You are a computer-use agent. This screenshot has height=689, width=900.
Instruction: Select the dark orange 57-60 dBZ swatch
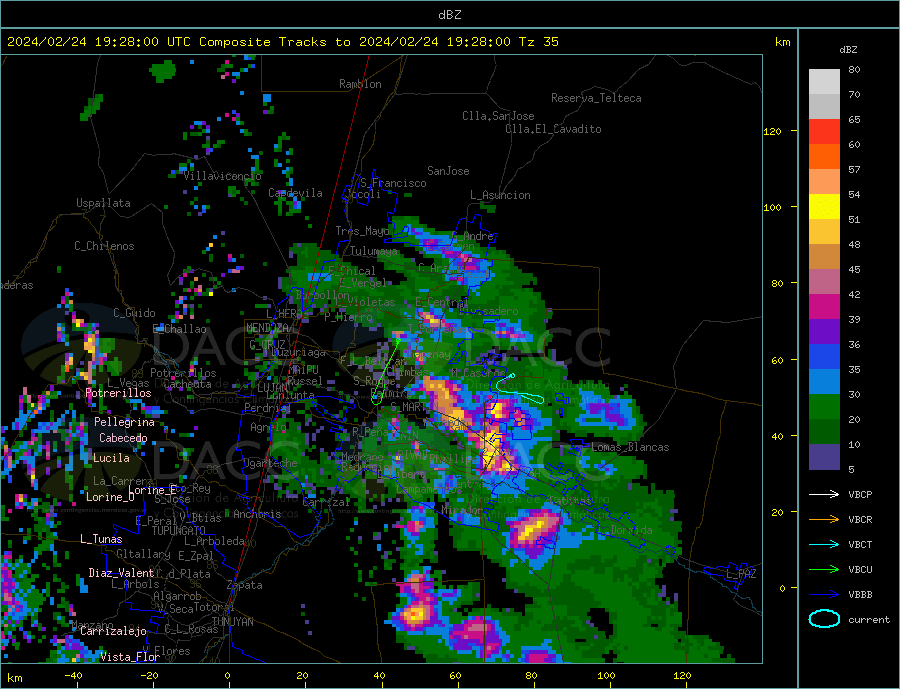pos(824,157)
